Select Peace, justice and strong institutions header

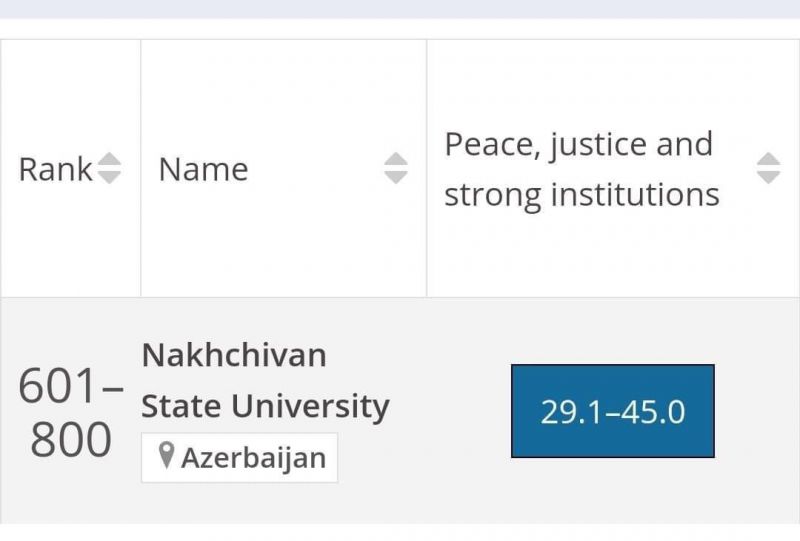point(582,169)
